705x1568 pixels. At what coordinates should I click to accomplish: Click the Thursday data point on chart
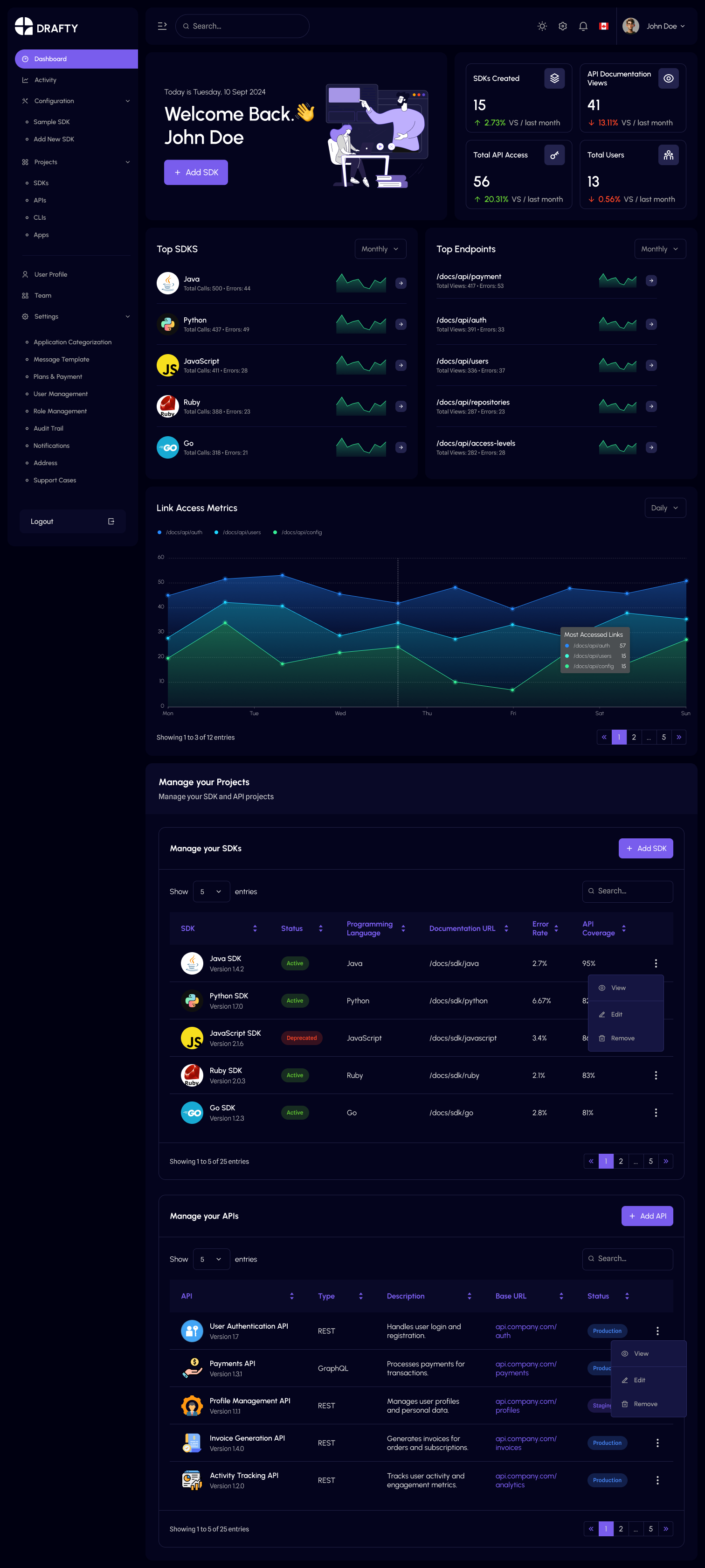click(455, 587)
